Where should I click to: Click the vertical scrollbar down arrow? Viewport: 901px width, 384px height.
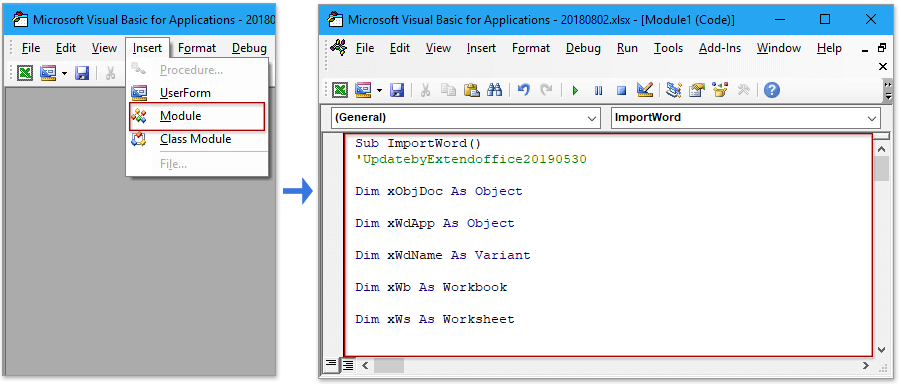coord(881,349)
